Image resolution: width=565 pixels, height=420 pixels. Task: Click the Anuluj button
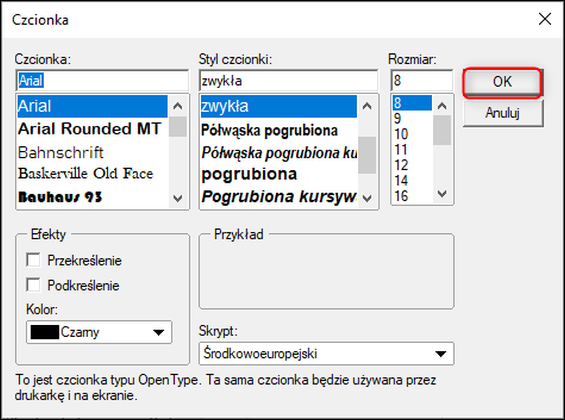503,113
